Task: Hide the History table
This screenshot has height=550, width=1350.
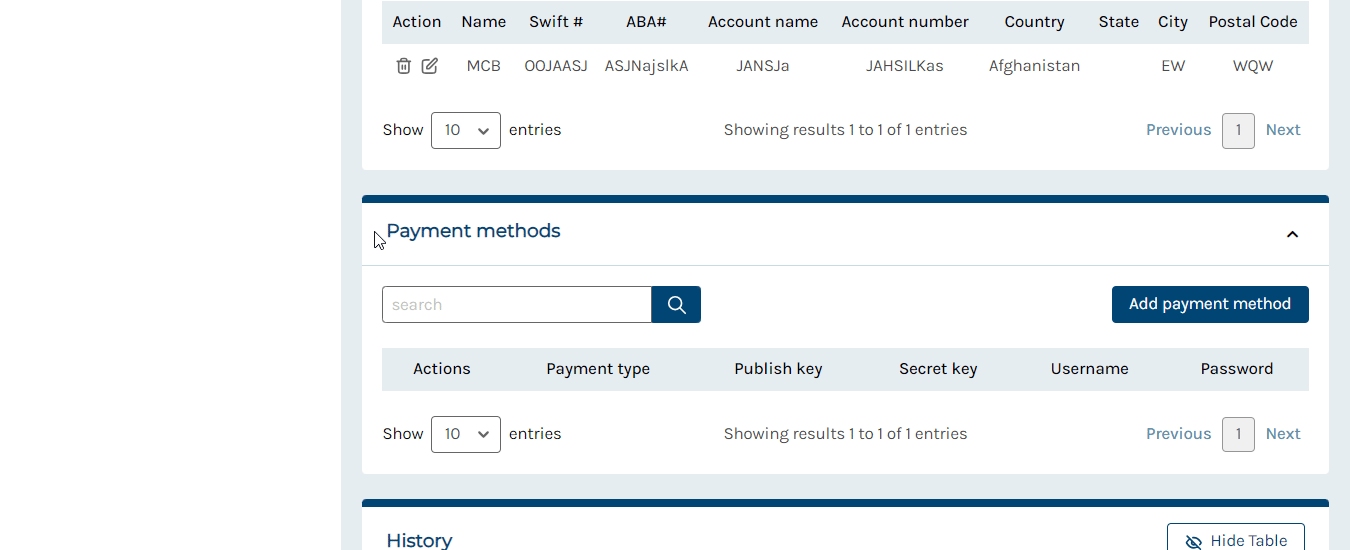Action: (1236, 540)
